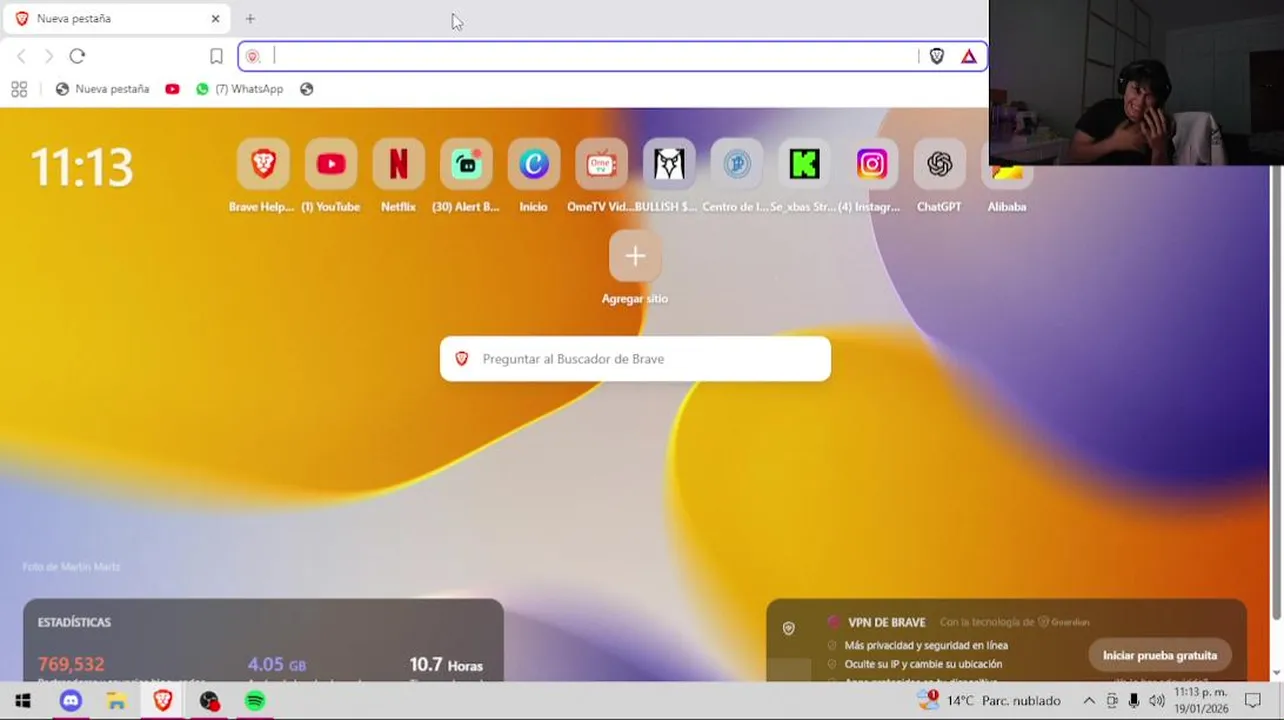Open the Se_xbas Kick stream tile

coord(804,164)
